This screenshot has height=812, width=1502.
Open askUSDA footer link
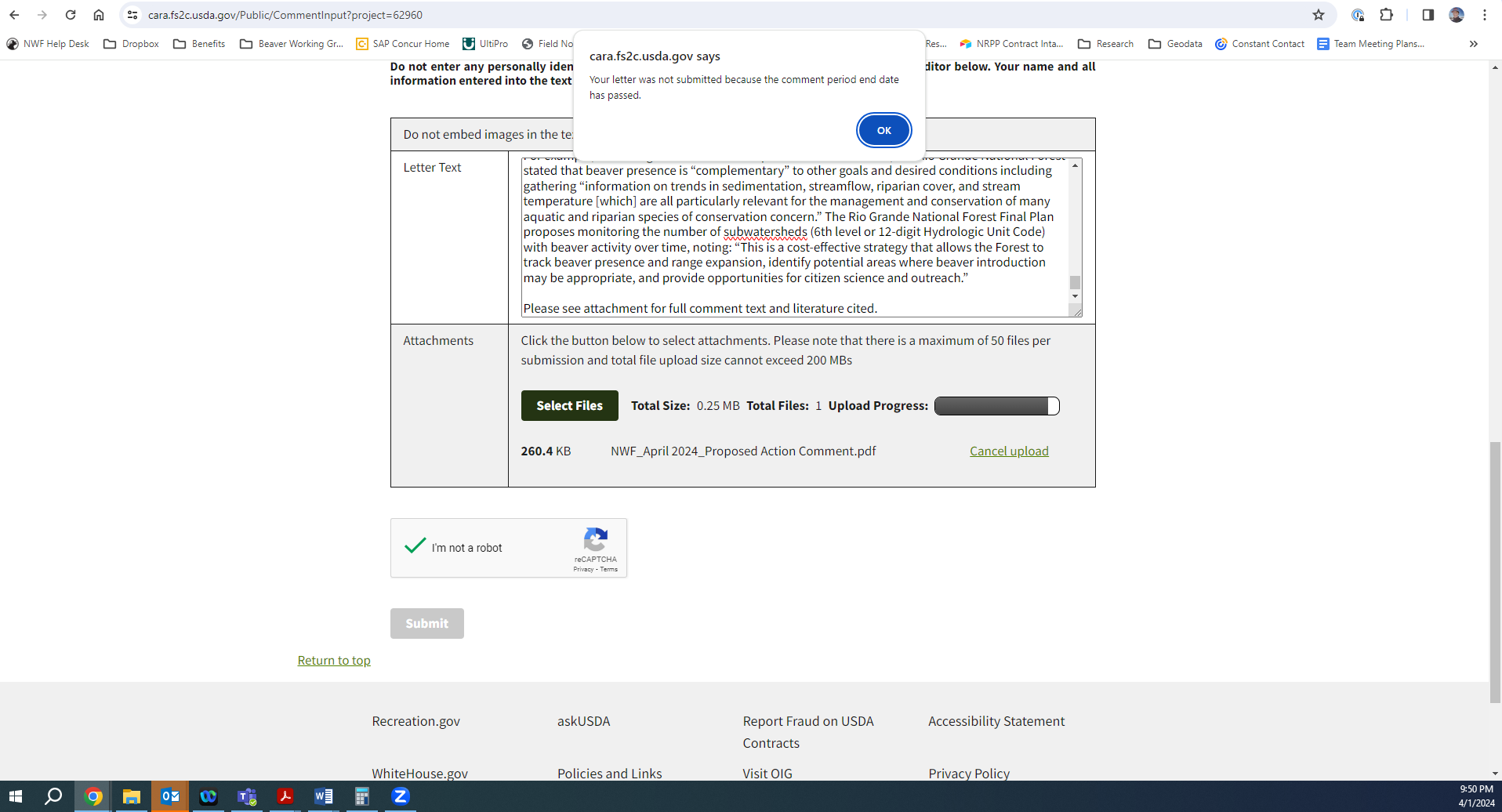click(x=583, y=721)
